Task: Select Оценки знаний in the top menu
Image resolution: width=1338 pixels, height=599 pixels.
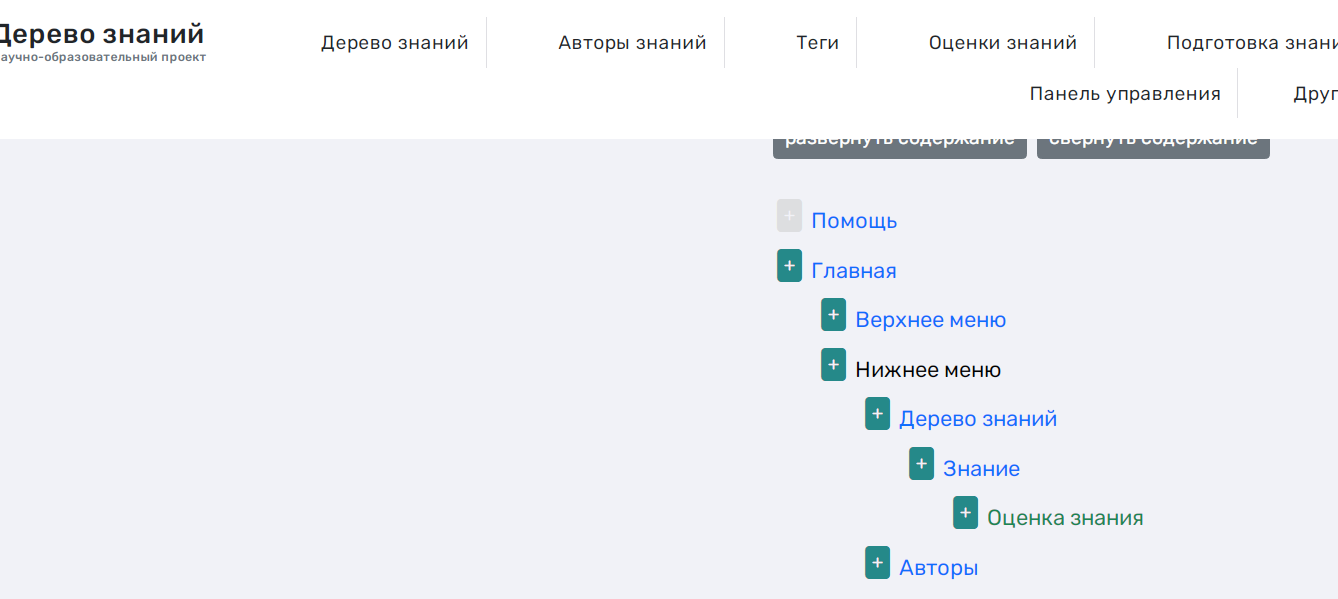Action: point(1002,42)
